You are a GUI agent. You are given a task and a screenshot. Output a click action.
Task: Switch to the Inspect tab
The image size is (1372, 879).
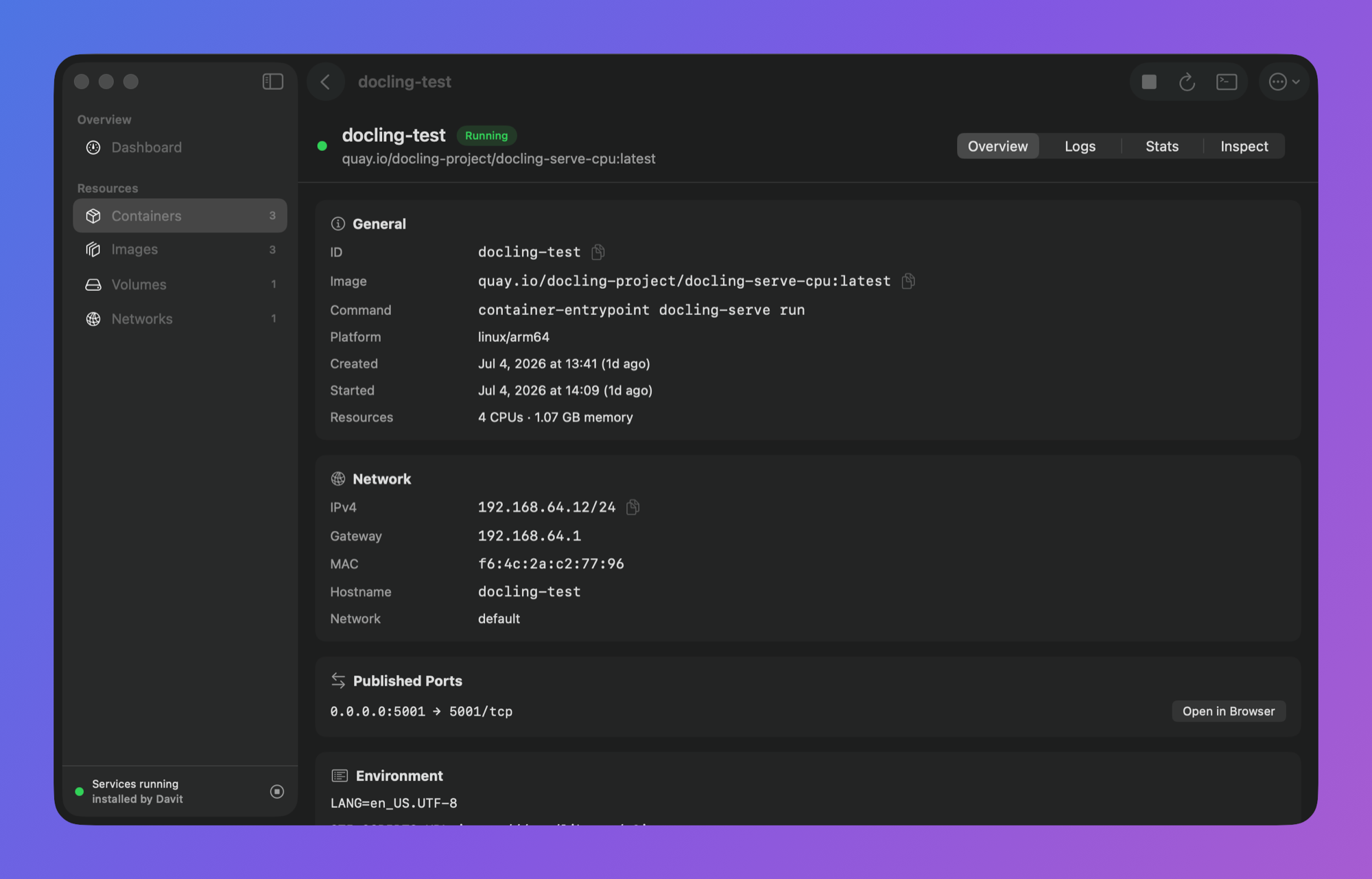[1244, 146]
